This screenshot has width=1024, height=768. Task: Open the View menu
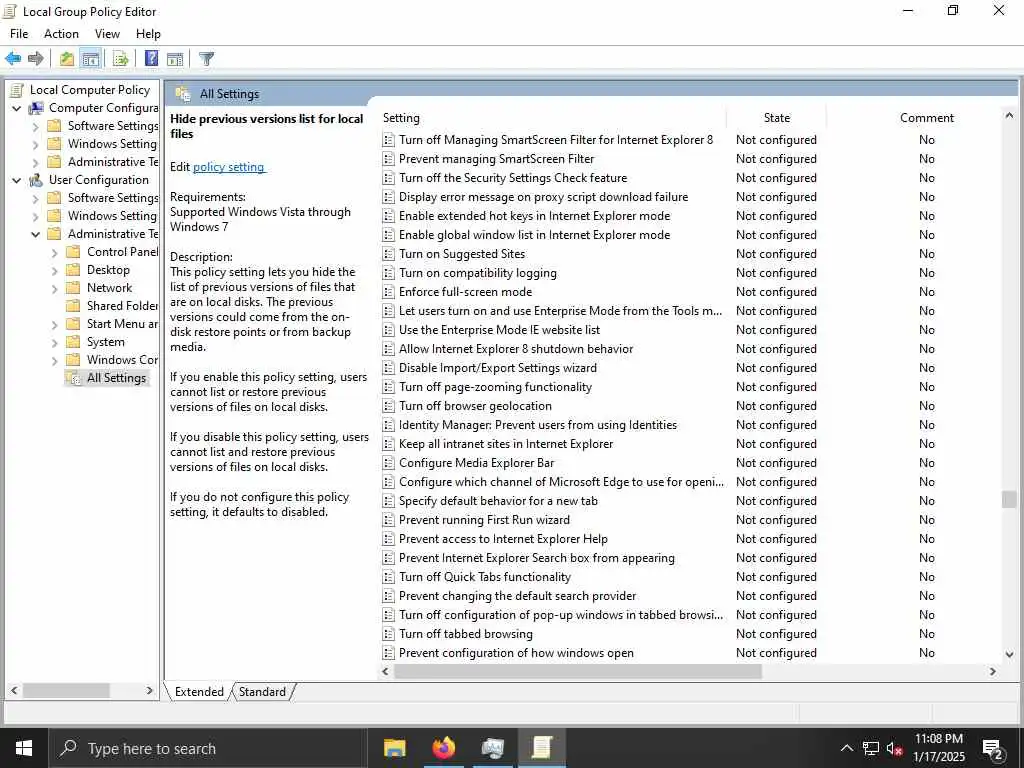pyautogui.click(x=107, y=34)
